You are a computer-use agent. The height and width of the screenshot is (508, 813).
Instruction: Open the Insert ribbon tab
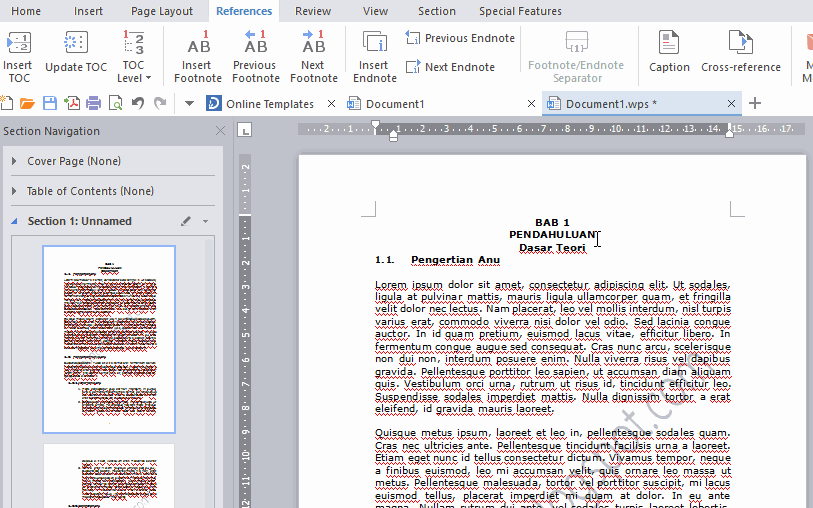pyautogui.click(x=88, y=11)
